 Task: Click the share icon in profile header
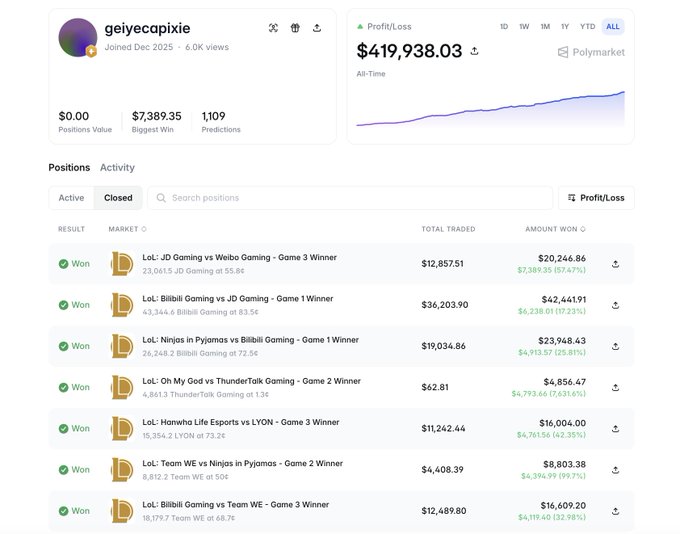click(317, 28)
